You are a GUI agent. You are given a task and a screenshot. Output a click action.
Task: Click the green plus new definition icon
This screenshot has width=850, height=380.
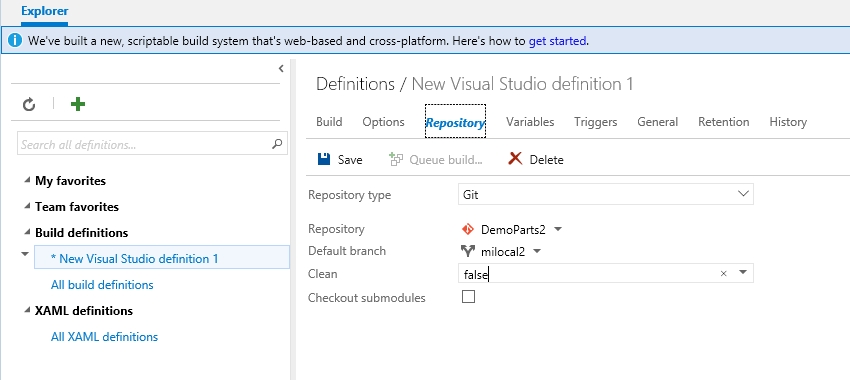point(78,104)
